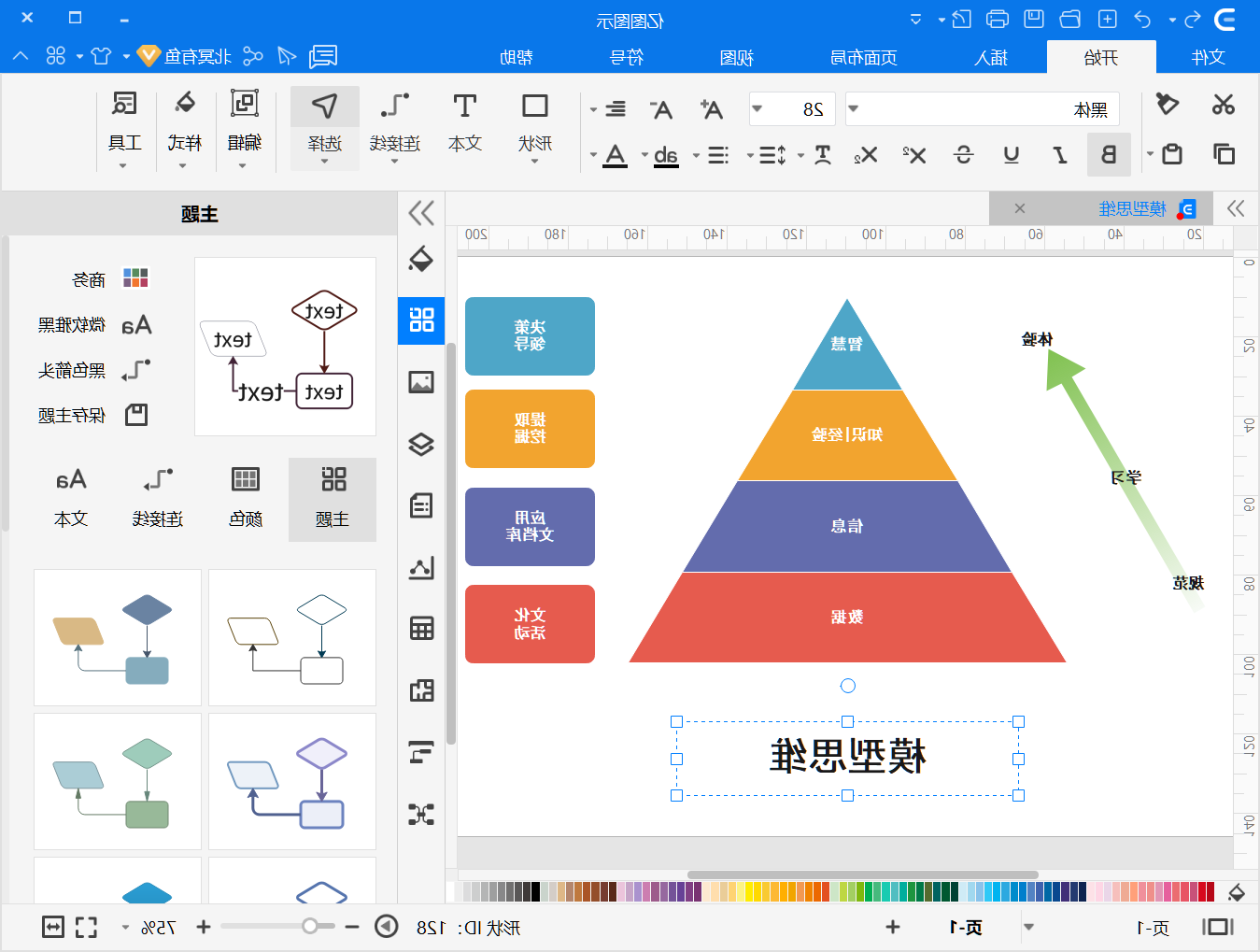
Task: Click the Paste clipboard icon
Action: 1171,154
